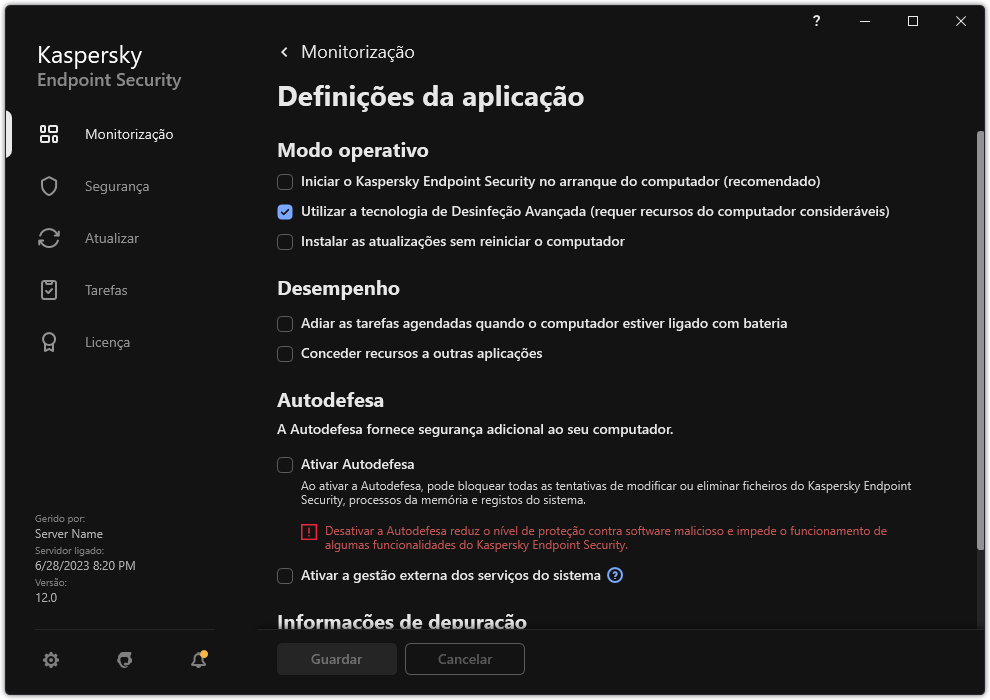This screenshot has height=700, width=990.
Task: Disable Advanced Disinfection technology
Action: pos(285,212)
